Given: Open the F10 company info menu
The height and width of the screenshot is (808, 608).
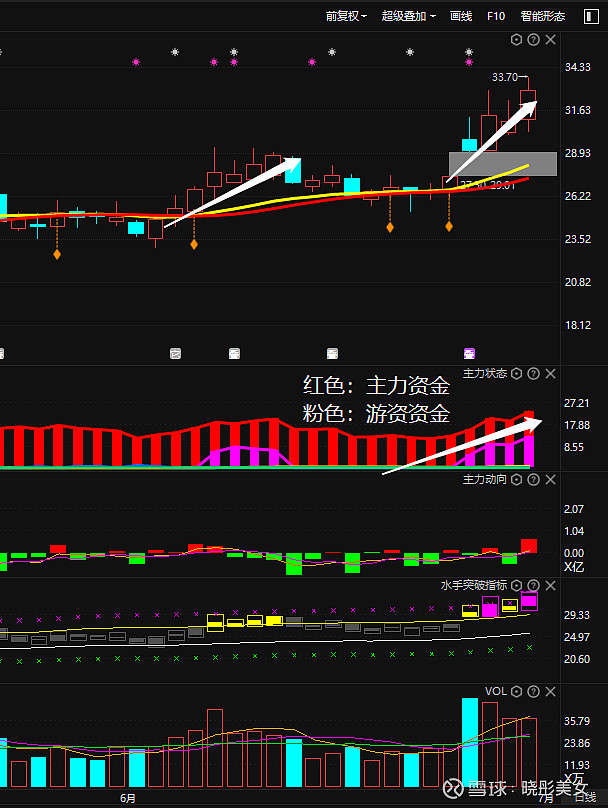Looking at the screenshot, I should point(496,16).
